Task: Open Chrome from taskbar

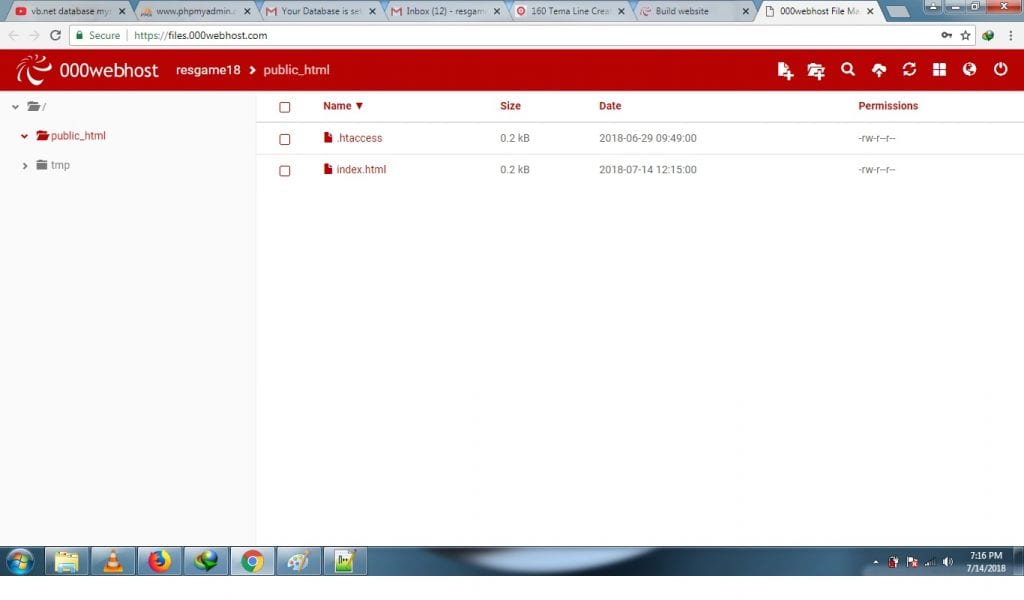Action: [252, 561]
